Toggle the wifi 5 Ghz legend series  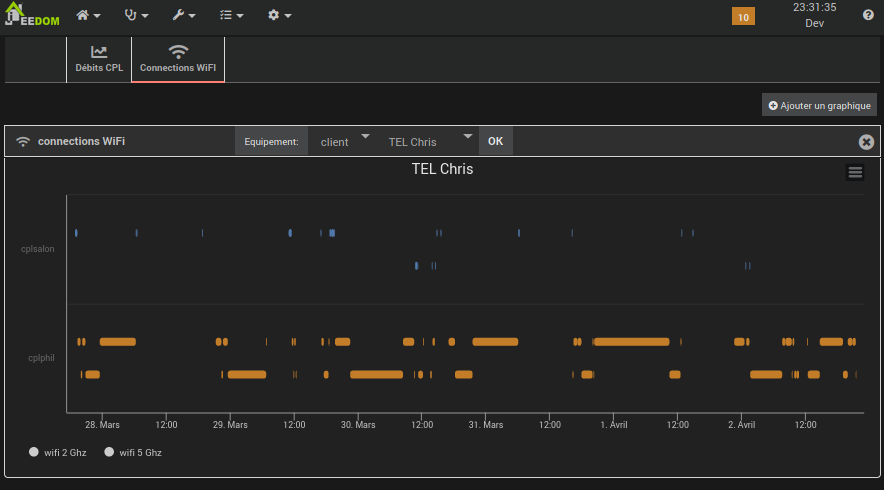pyautogui.click(x=133, y=452)
